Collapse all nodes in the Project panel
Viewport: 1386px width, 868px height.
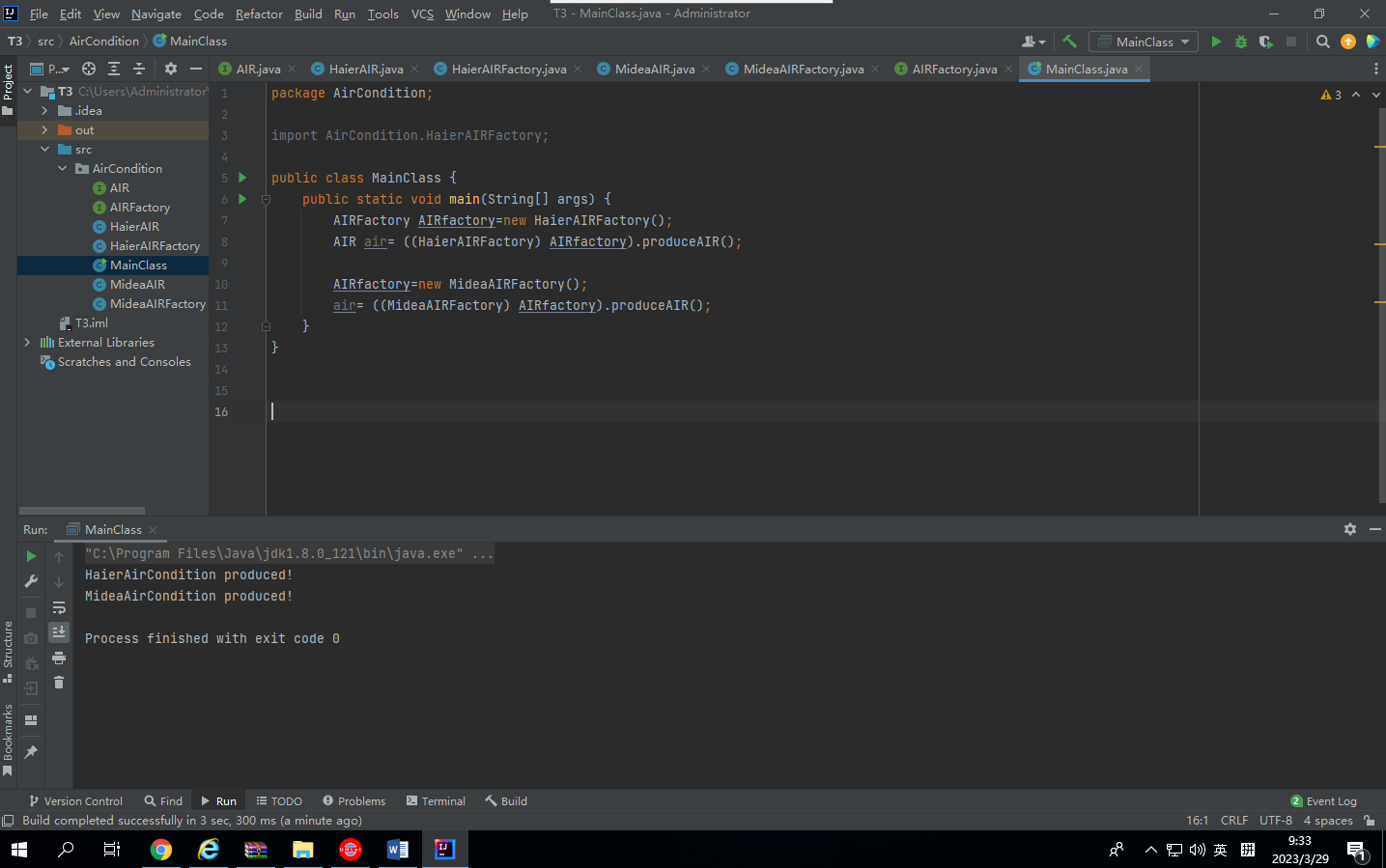tap(139, 69)
